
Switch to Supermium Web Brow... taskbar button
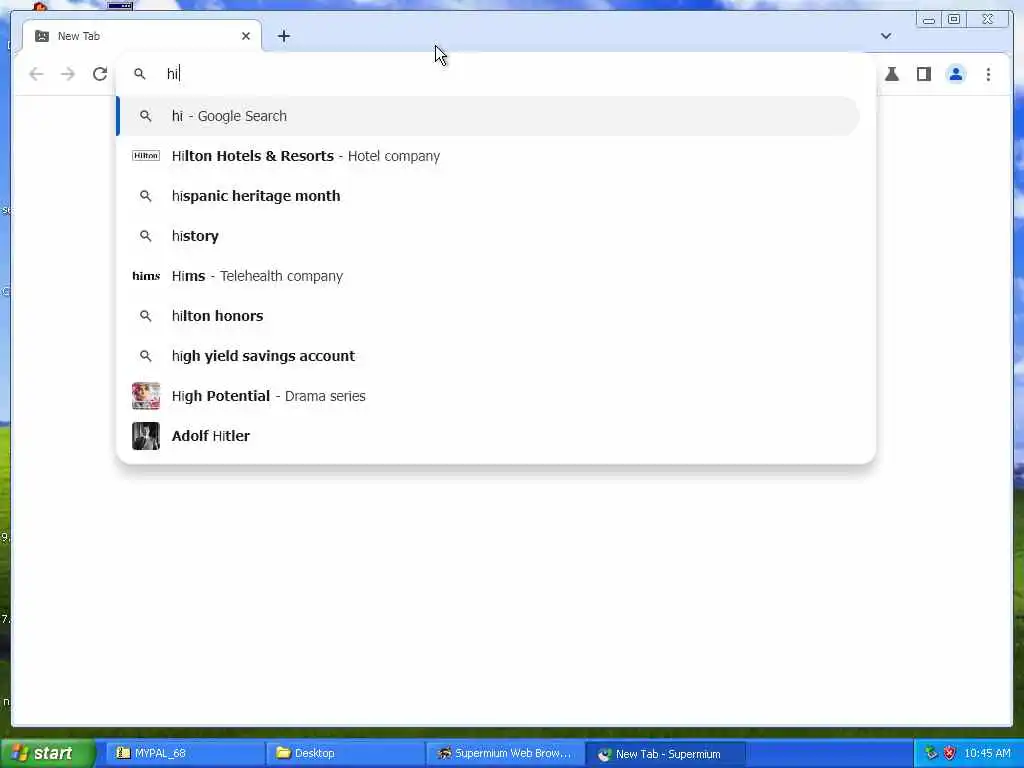[505, 753]
